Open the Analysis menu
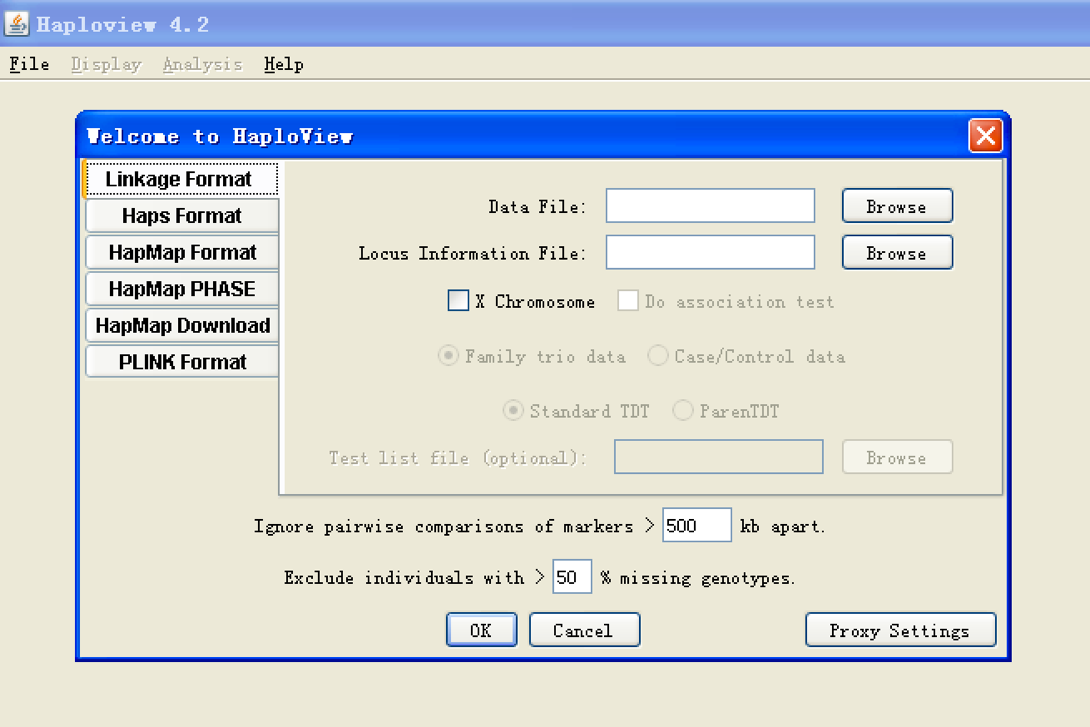 tap(202, 64)
